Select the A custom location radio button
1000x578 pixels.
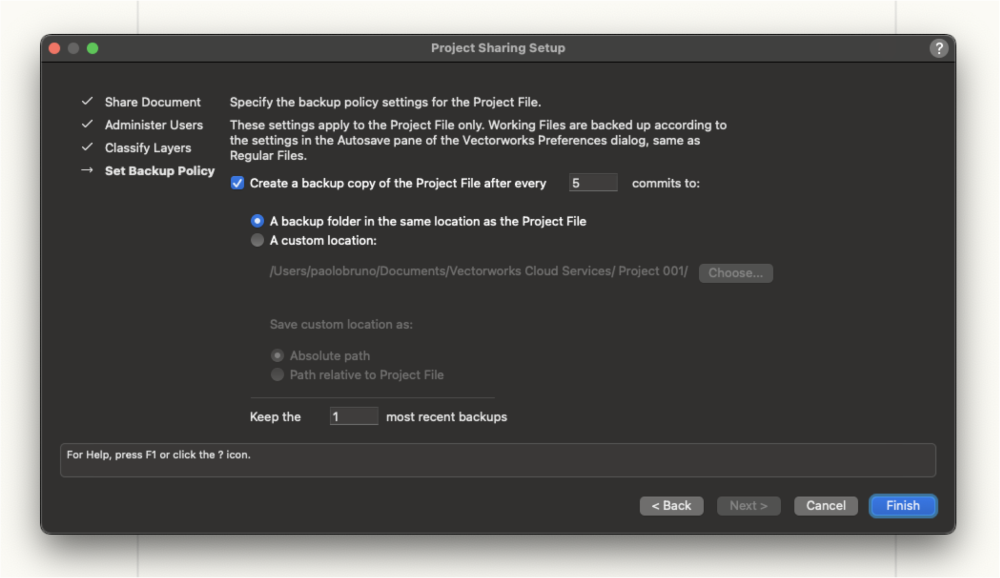click(257, 241)
